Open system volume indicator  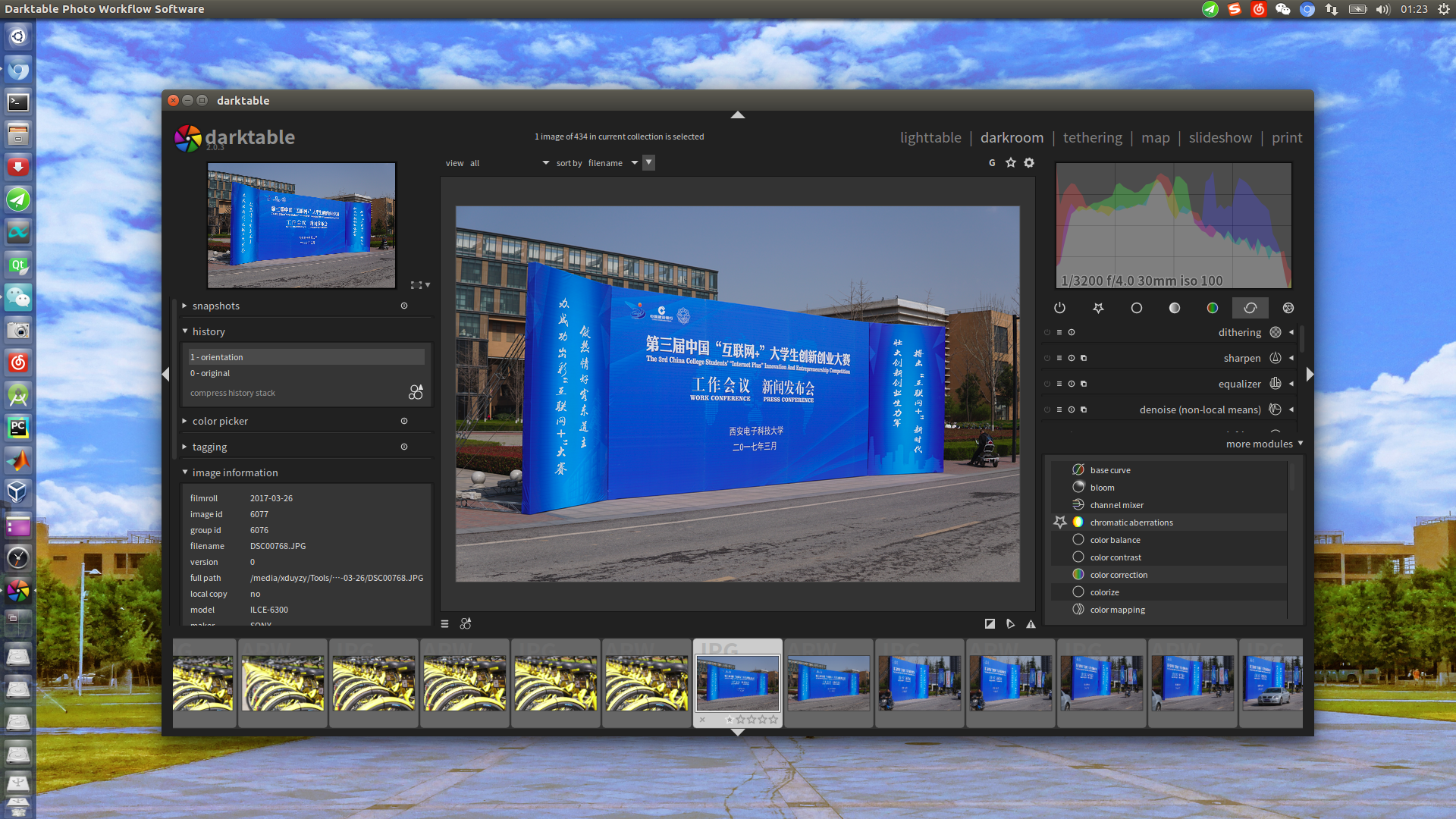coord(1383,9)
